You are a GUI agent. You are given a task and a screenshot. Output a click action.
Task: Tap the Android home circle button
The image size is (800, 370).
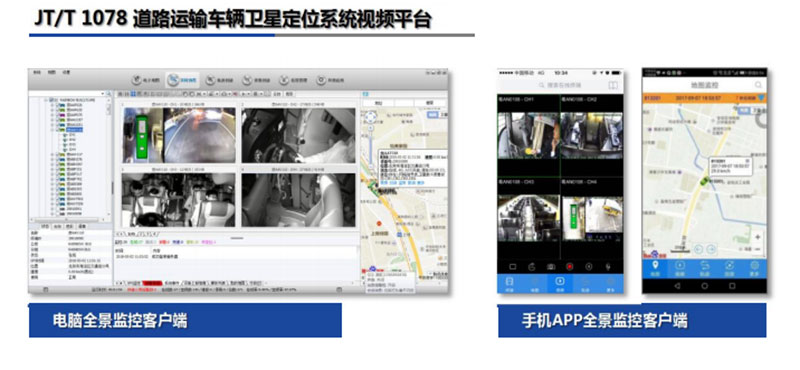point(705,286)
